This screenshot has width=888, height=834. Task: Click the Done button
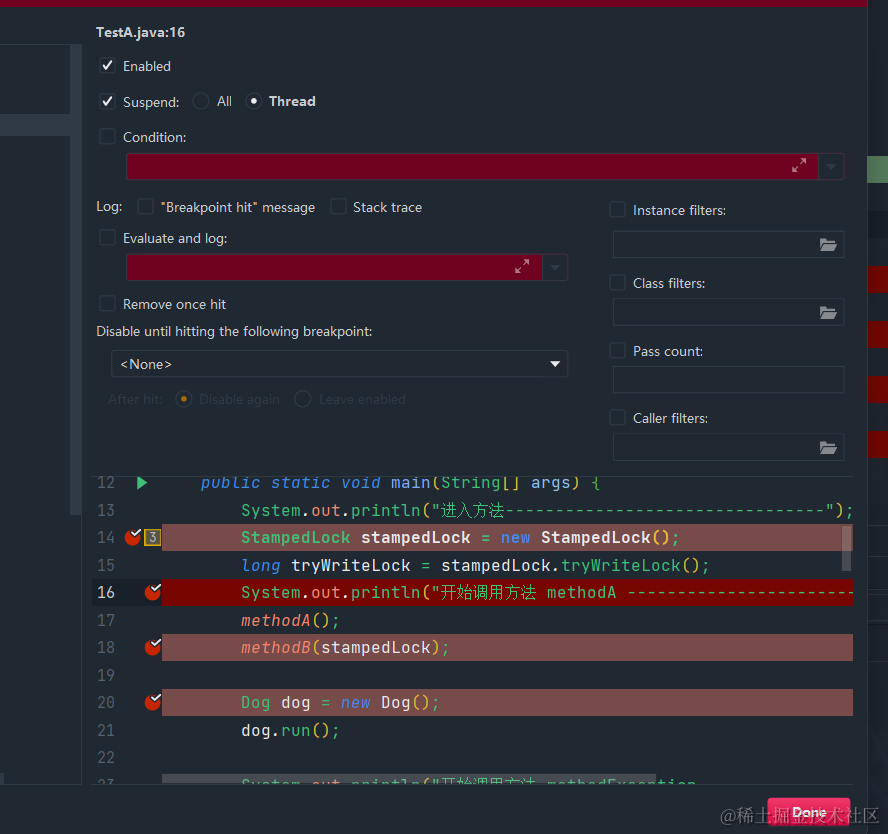tap(809, 812)
